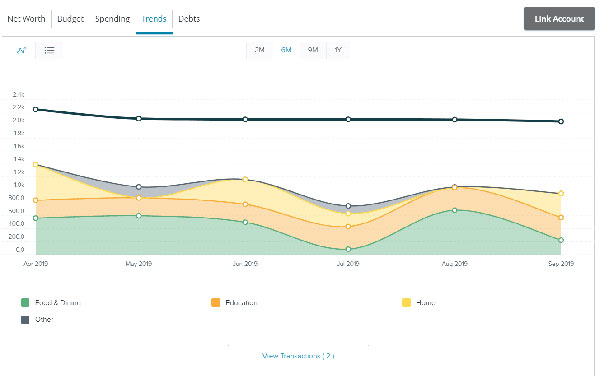Select the yellow Home point for Jun 2019

coord(245,179)
